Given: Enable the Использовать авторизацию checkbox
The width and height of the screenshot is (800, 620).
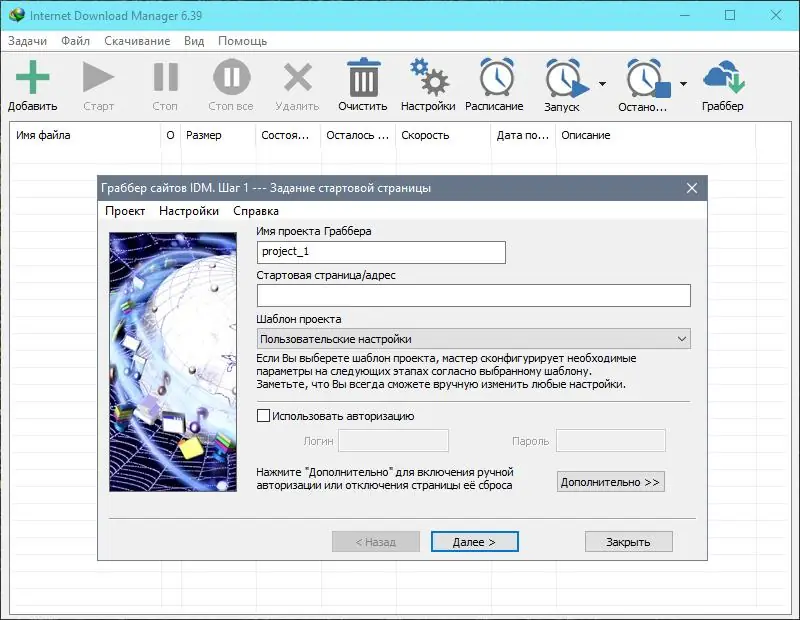Looking at the screenshot, I should click(263, 416).
